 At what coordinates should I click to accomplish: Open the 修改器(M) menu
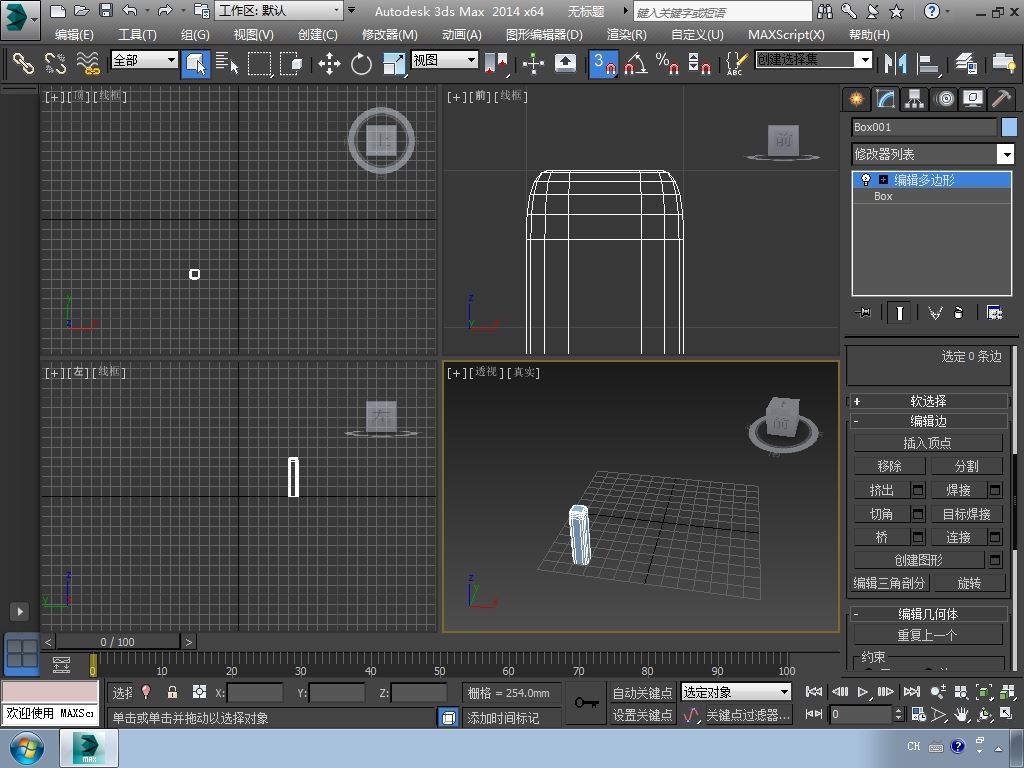[x=389, y=34]
